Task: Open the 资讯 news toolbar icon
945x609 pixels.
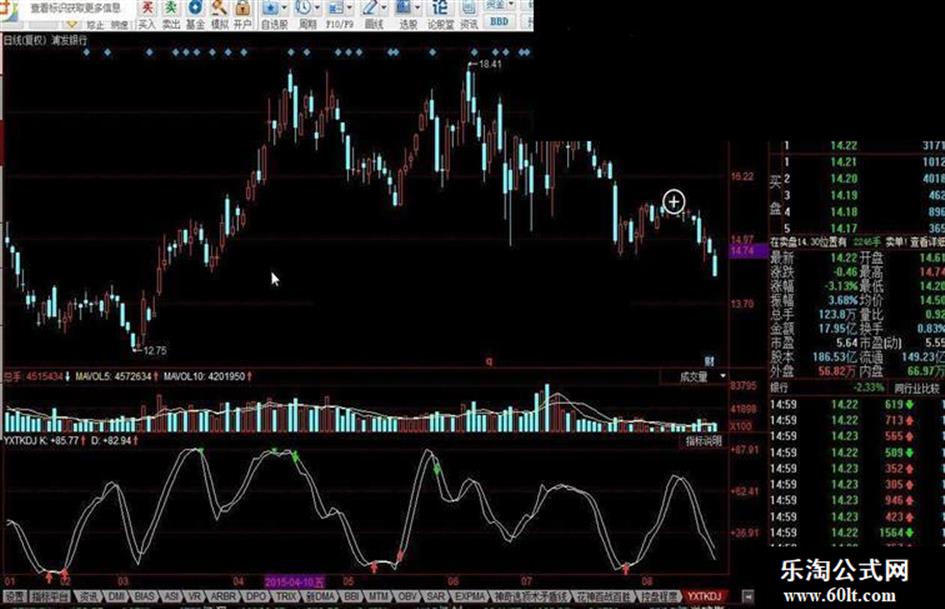Action: 468,14
